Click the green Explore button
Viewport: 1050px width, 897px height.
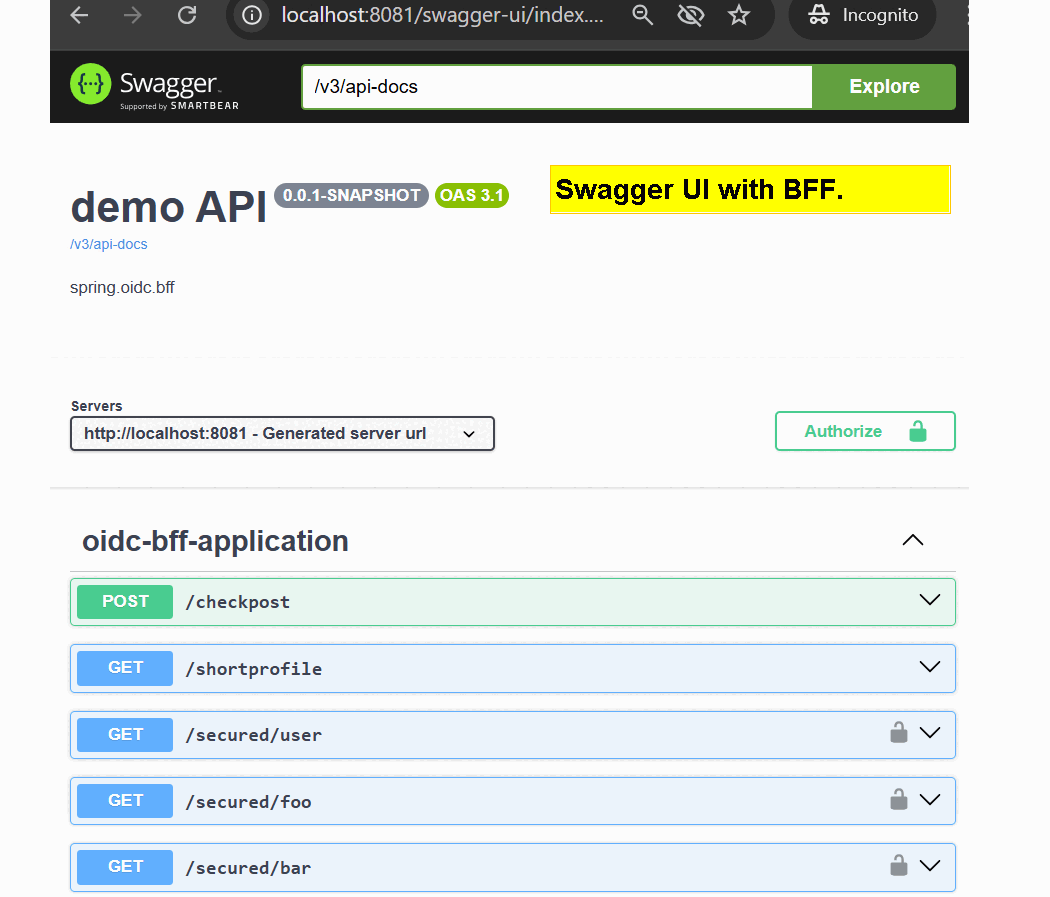tap(884, 86)
